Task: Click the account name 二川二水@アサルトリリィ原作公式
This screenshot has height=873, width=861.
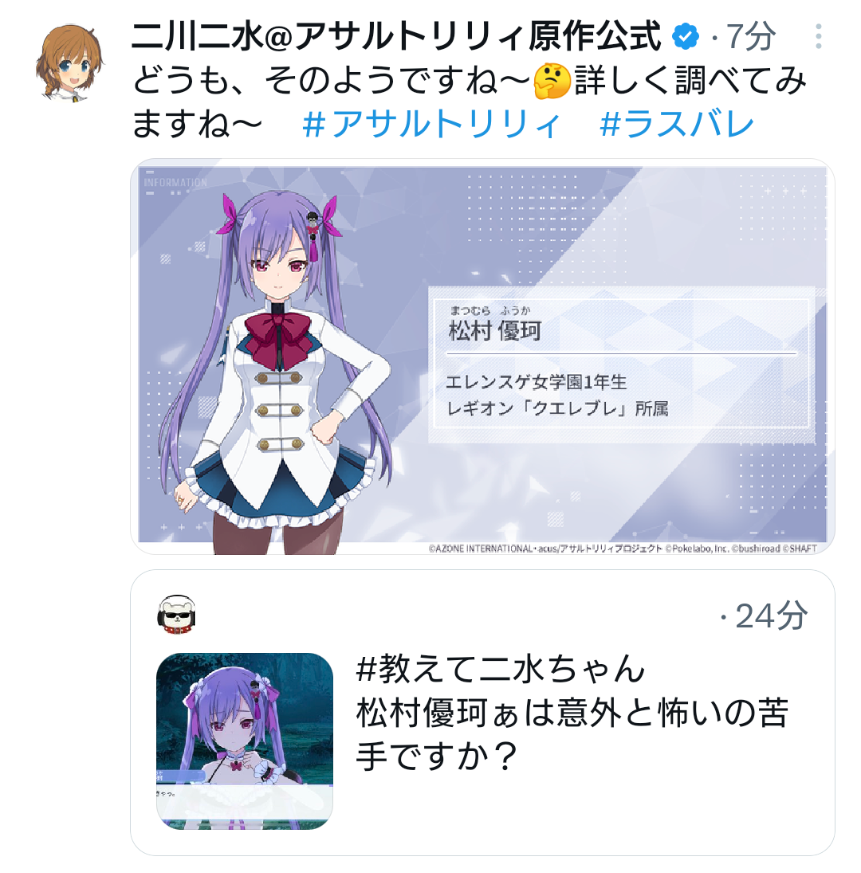Action: click(x=396, y=37)
